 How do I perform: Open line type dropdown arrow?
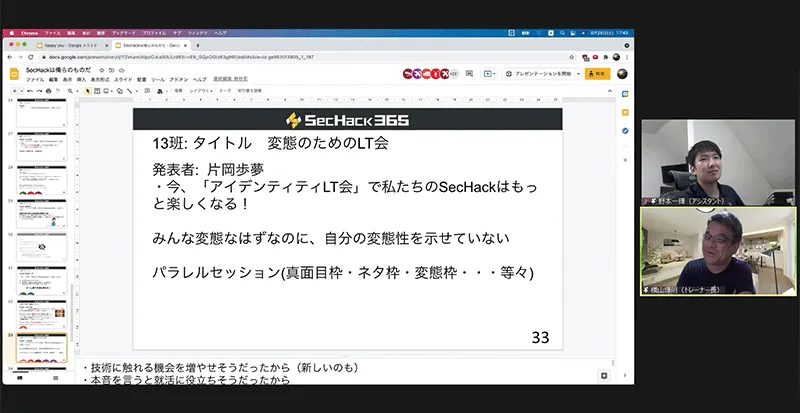pos(136,91)
